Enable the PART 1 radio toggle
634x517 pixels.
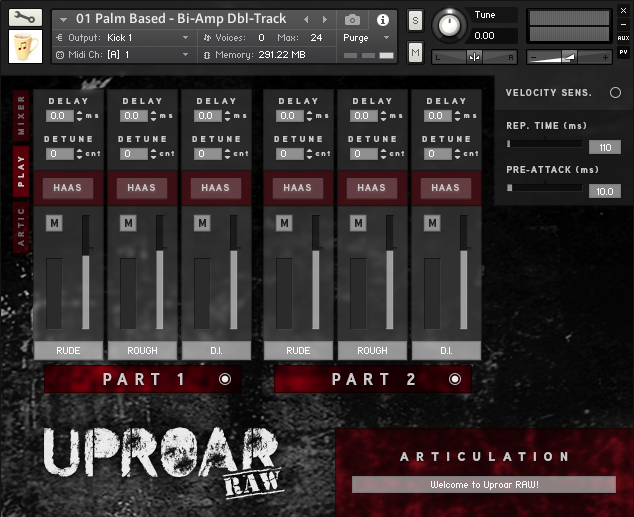tap(225, 379)
